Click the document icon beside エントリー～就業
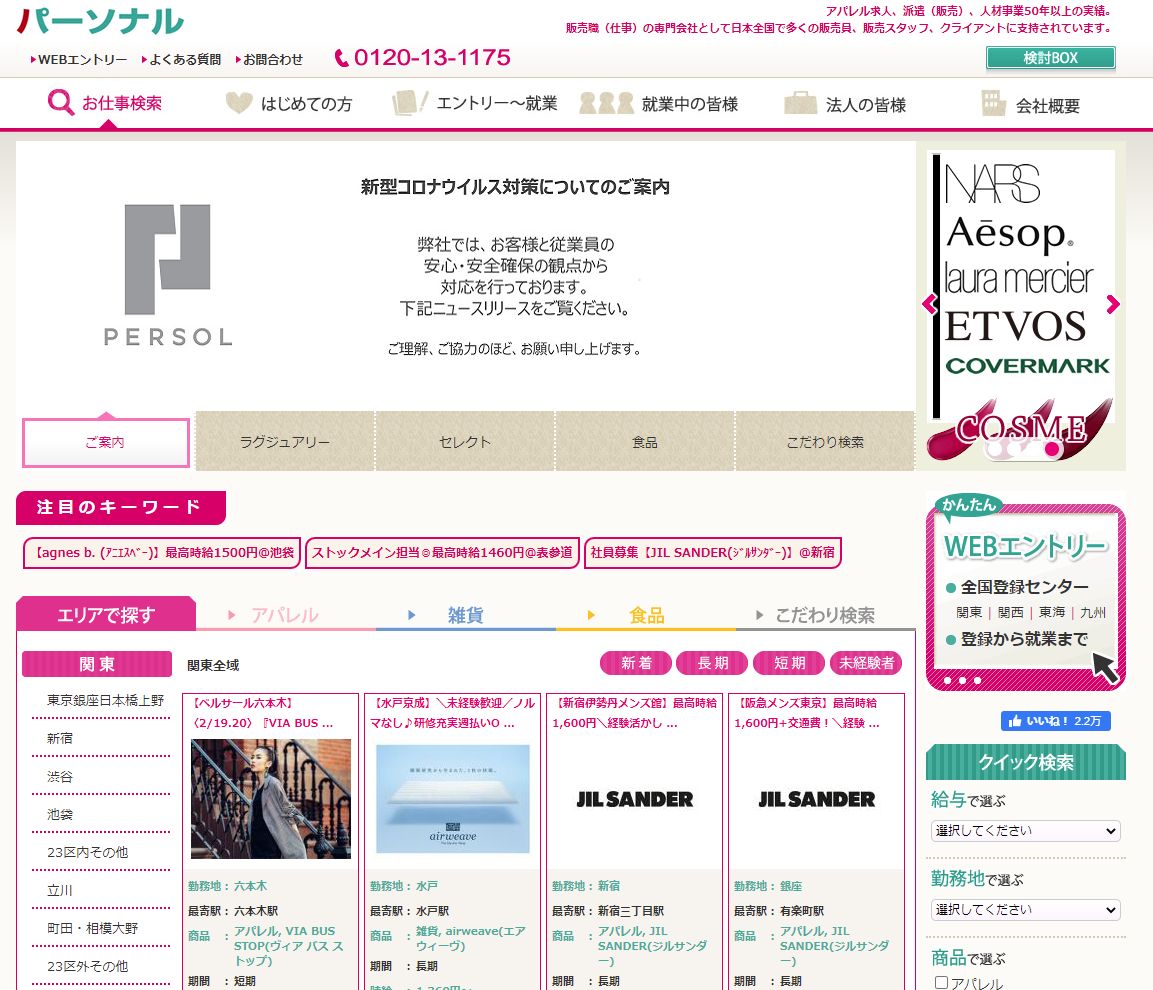The image size is (1153, 990). 410,103
